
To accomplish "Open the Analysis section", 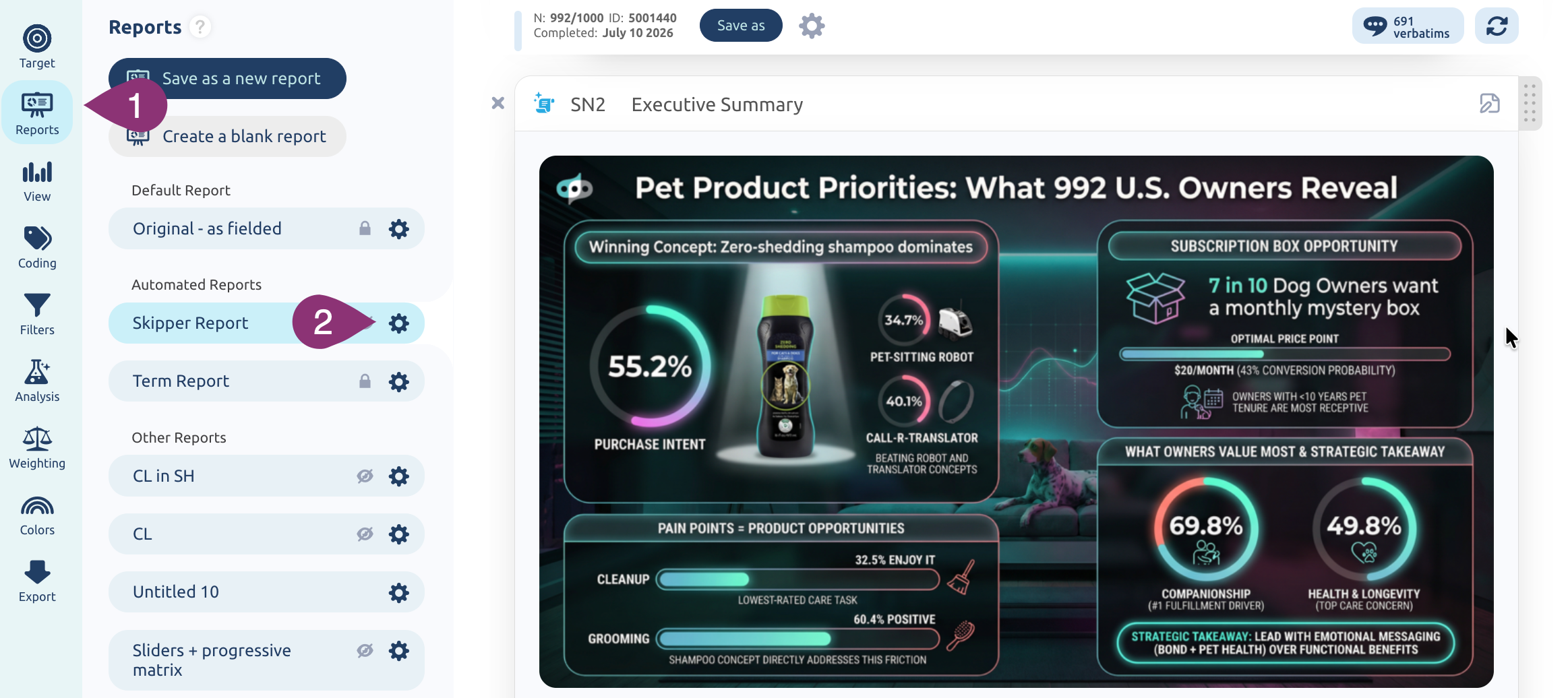I will click(37, 381).
